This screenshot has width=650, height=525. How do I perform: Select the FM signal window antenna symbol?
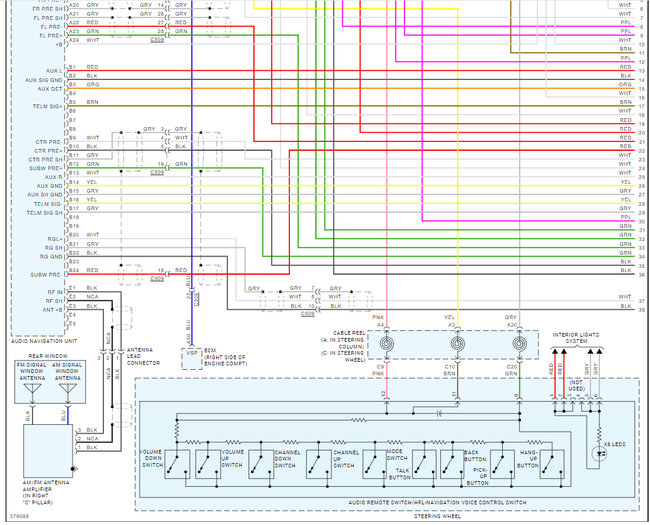[x=32, y=391]
